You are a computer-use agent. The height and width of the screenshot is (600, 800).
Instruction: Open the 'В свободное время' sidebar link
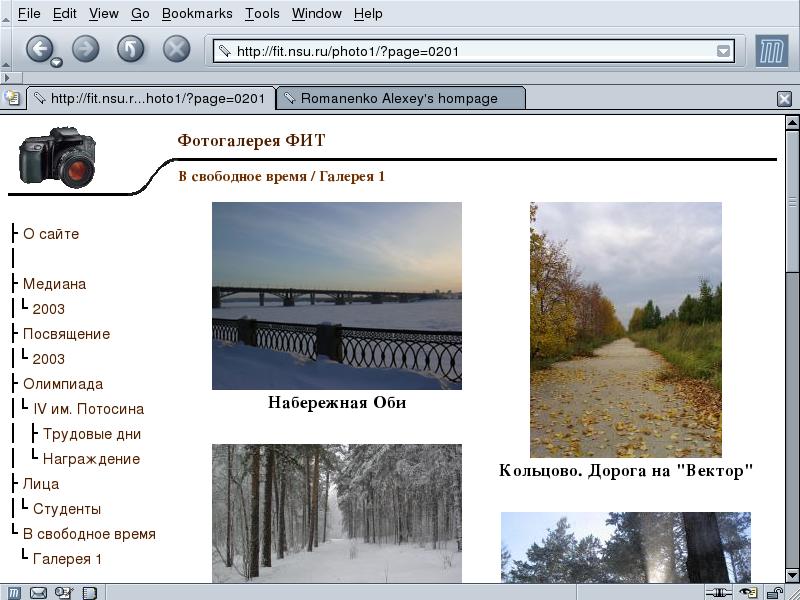coord(89,534)
